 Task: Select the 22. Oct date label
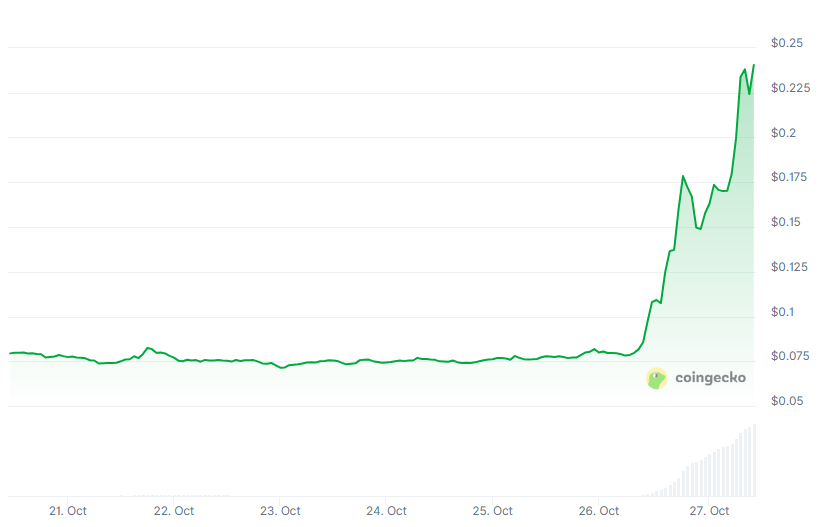(x=174, y=511)
